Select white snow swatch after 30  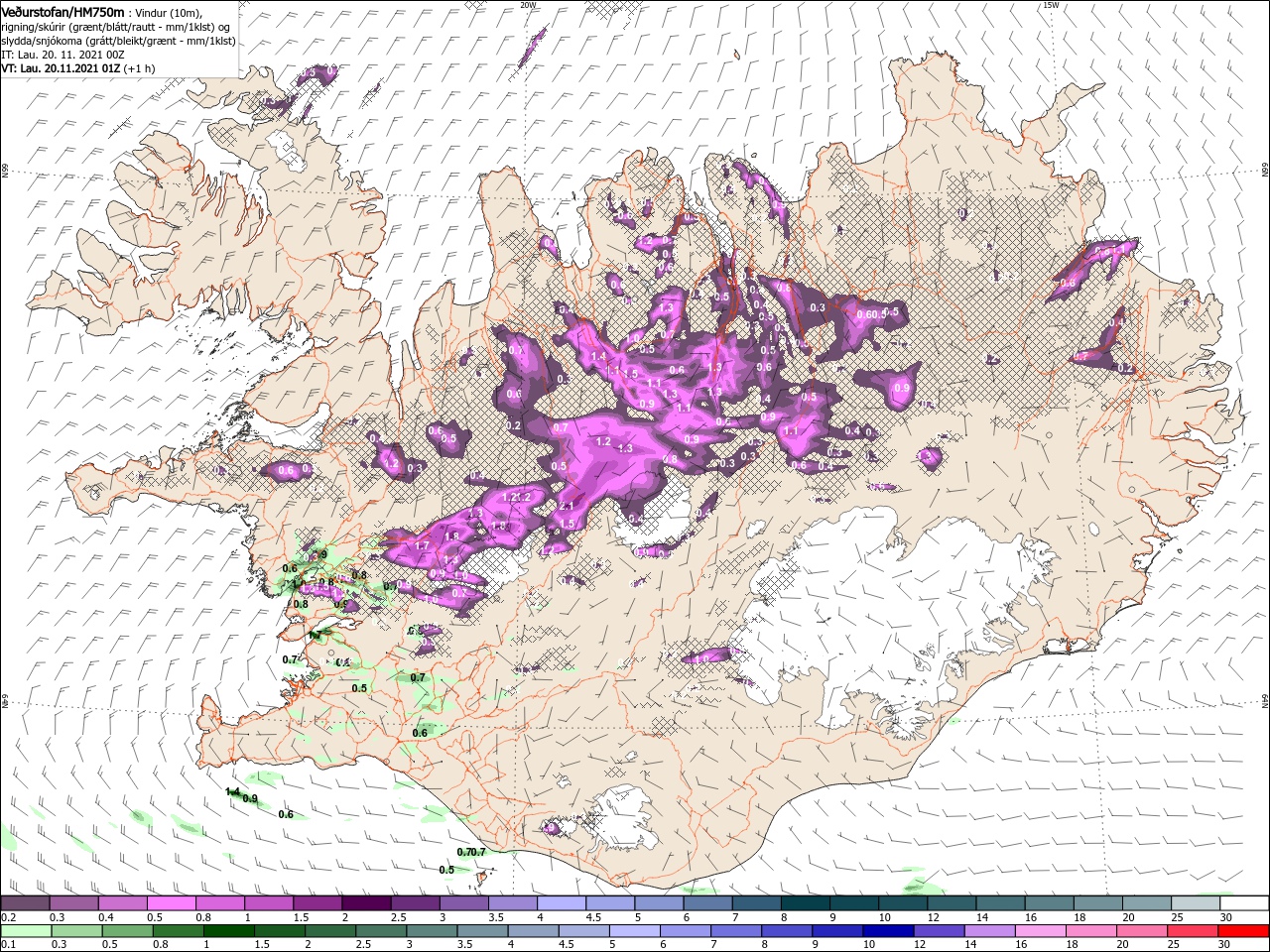click(x=1244, y=903)
